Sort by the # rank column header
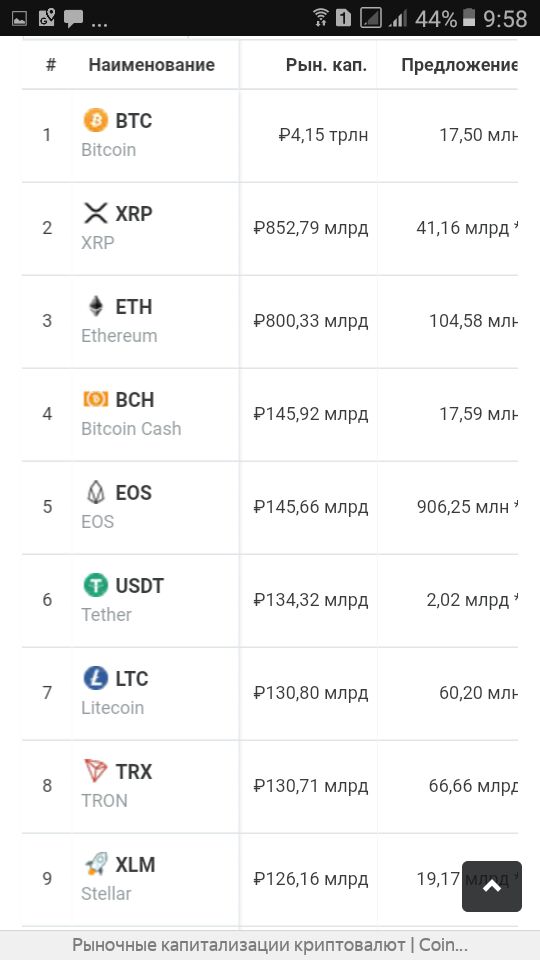Viewport: 540px width, 960px height. pos(51,65)
